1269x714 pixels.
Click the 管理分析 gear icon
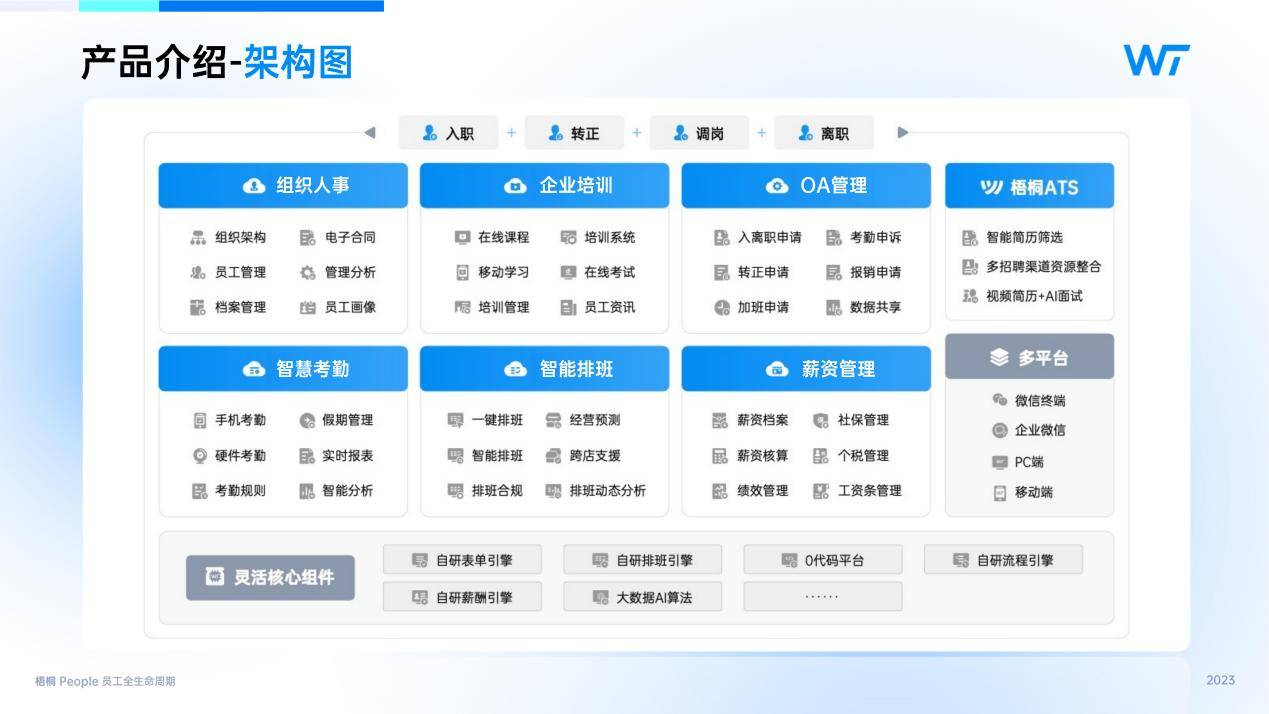307,272
